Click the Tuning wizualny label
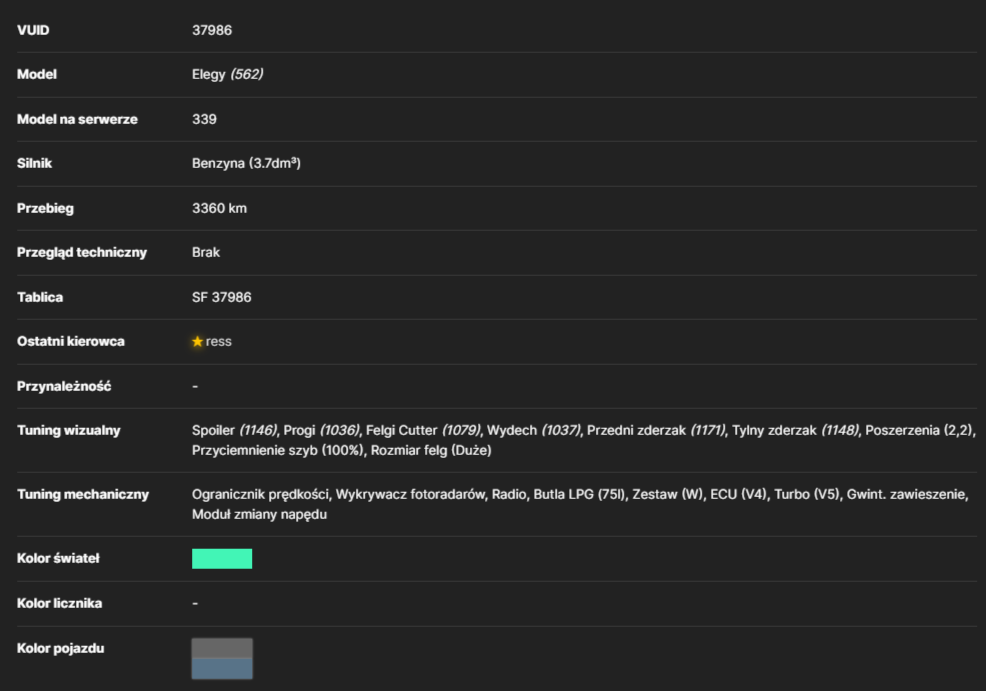The width and height of the screenshot is (986, 691). (69, 431)
